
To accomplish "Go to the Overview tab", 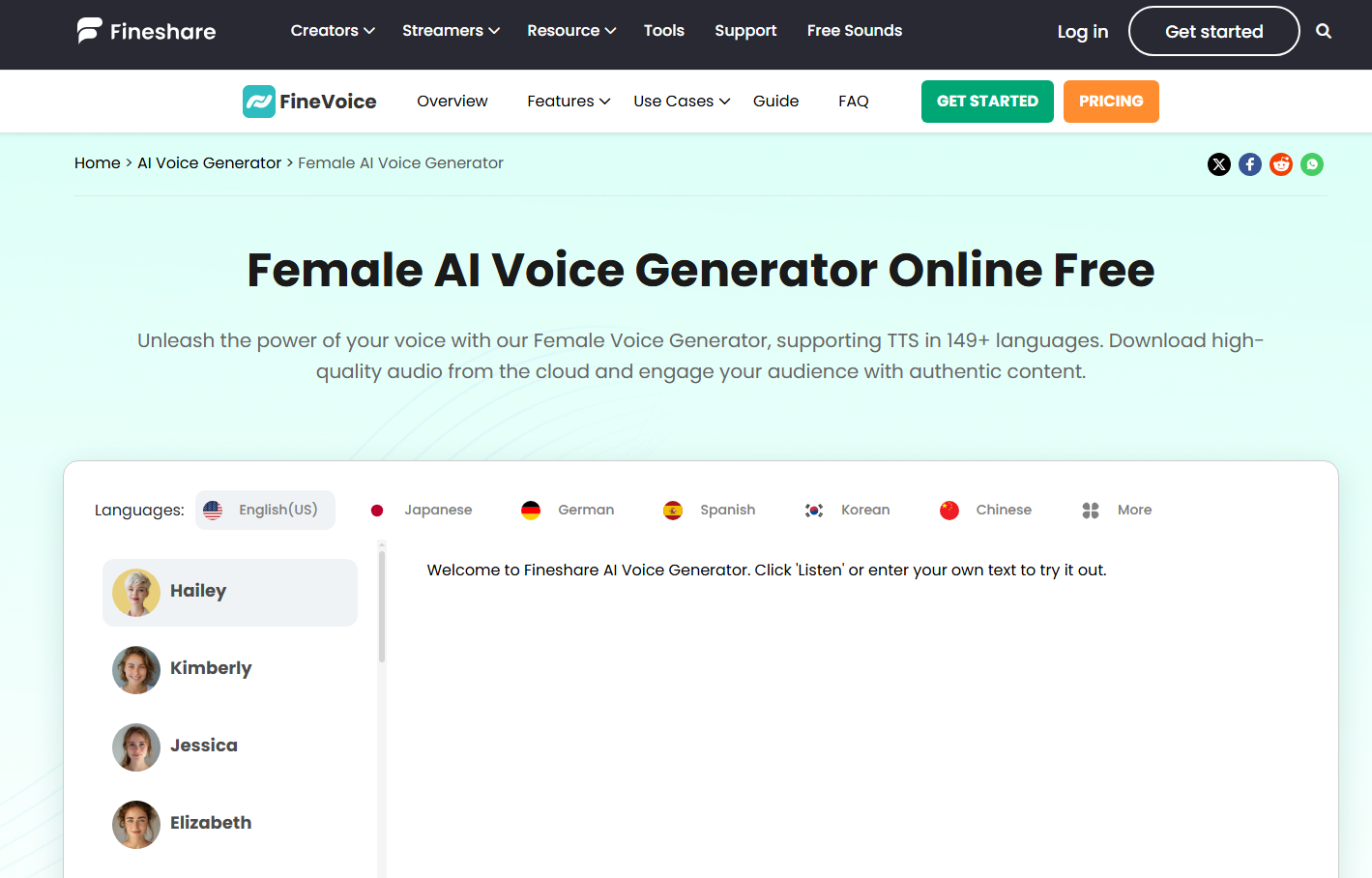I will click(x=452, y=101).
